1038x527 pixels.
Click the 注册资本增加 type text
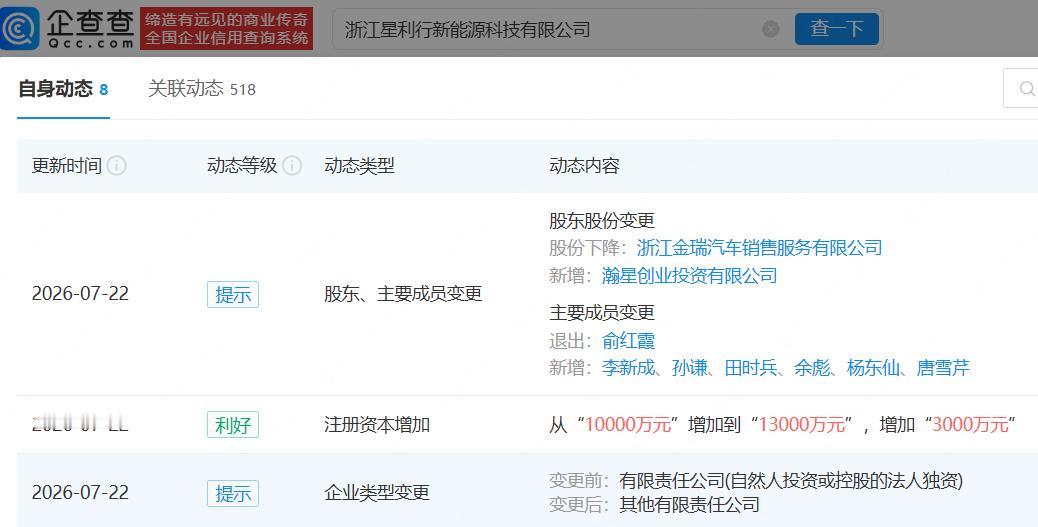click(377, 424)
